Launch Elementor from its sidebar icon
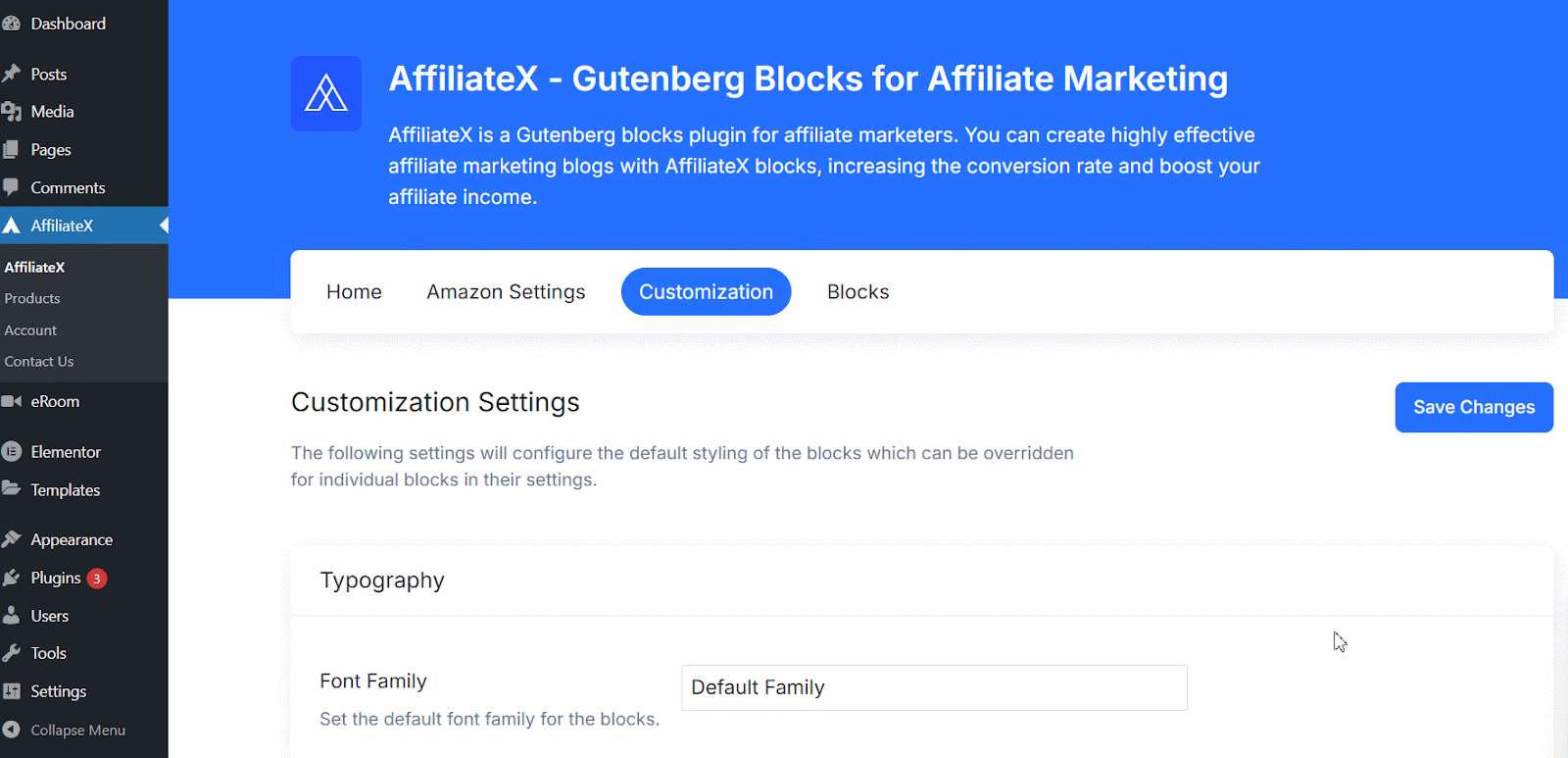 (14, 451)
